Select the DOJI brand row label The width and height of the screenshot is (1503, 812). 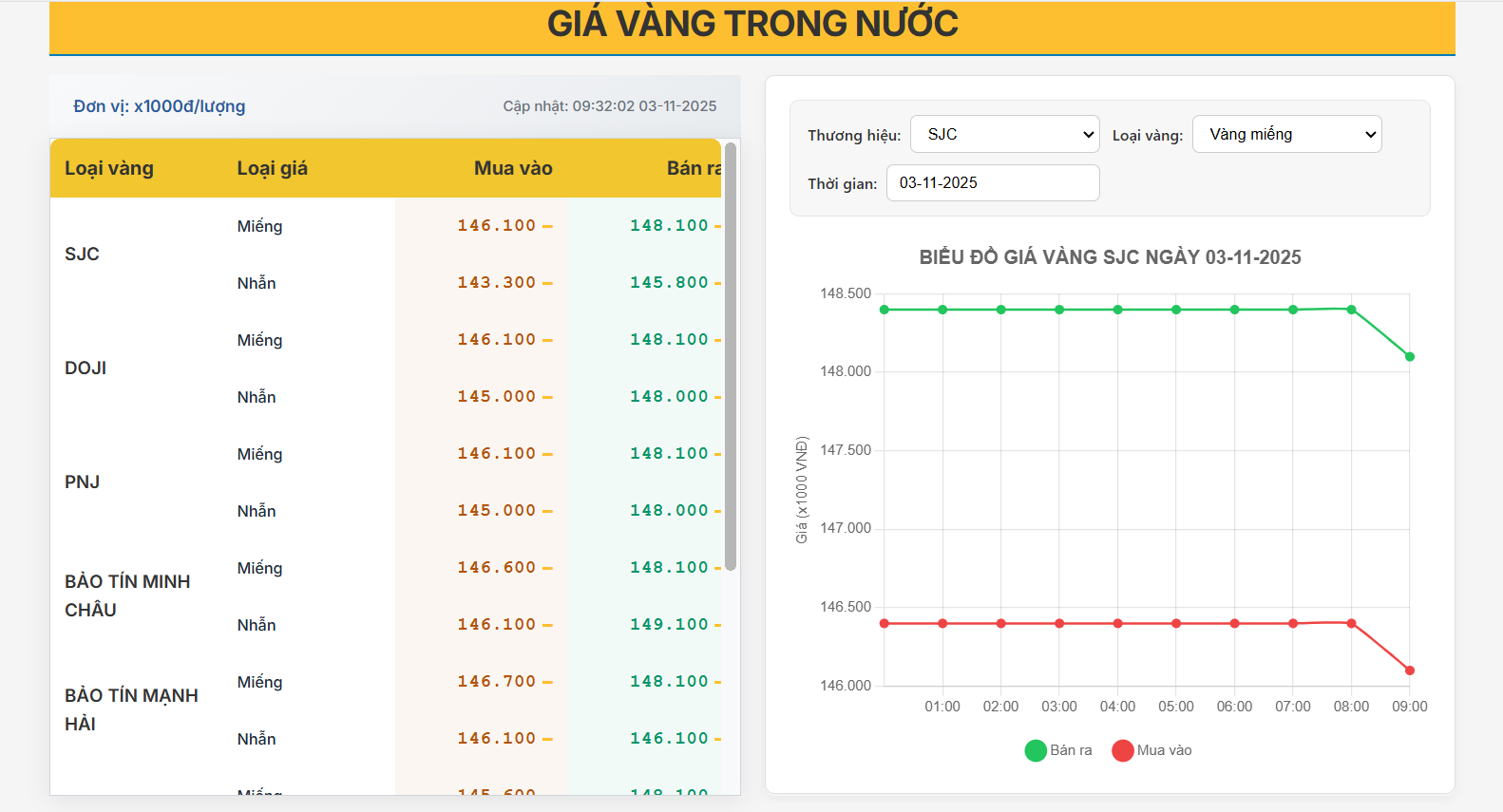pos(86,368)
